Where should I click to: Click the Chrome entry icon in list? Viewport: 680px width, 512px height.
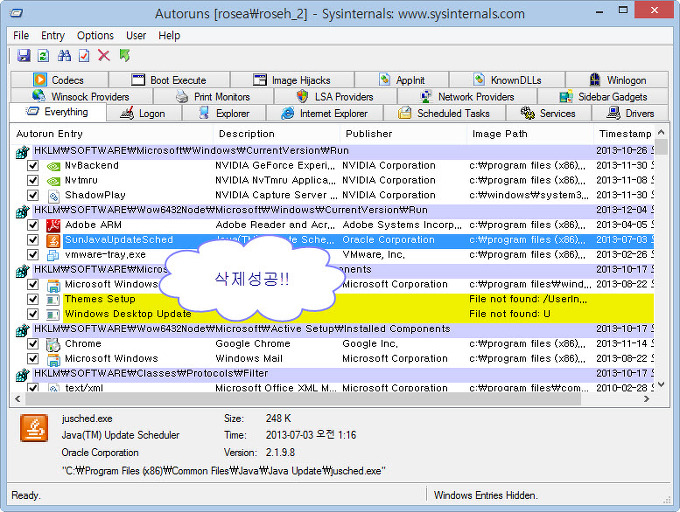pos(54,344)
